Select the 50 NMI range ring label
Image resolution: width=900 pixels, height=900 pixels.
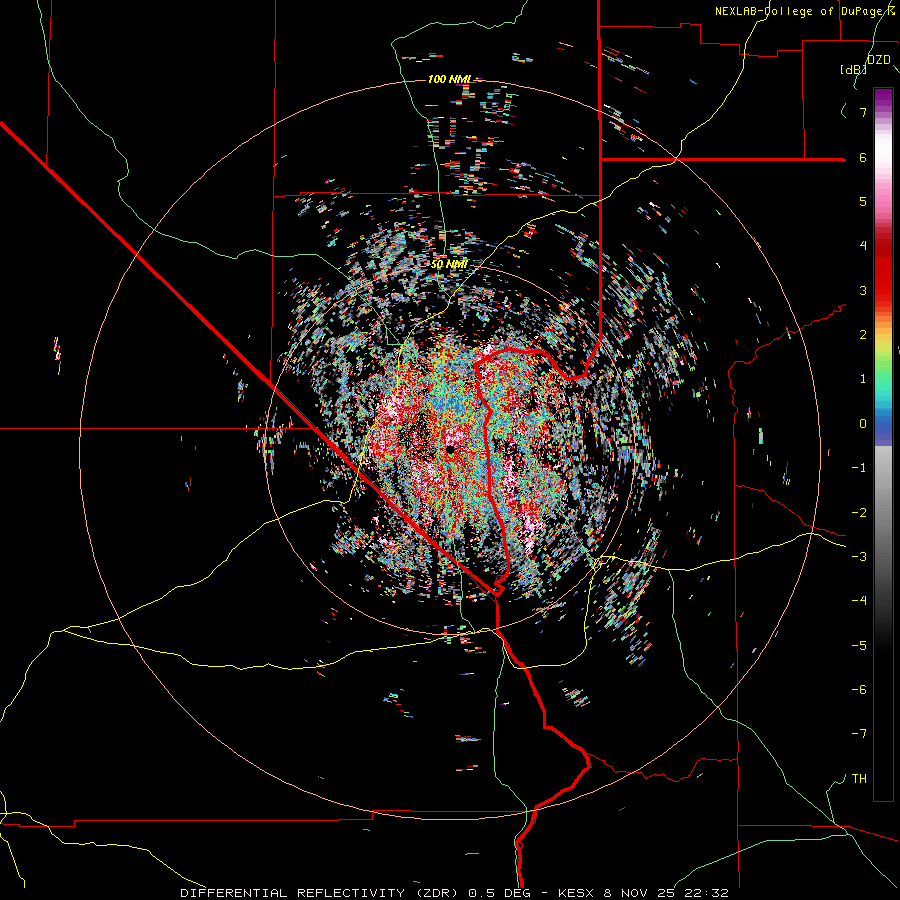449,265
